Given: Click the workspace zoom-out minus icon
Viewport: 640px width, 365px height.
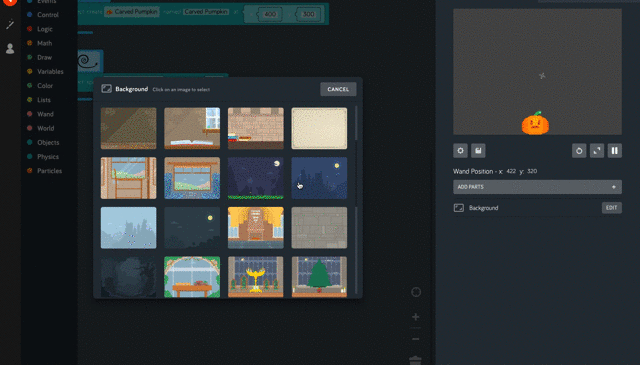Looking at the screenshot, I should pyautogui.click(x=416, y=339).
